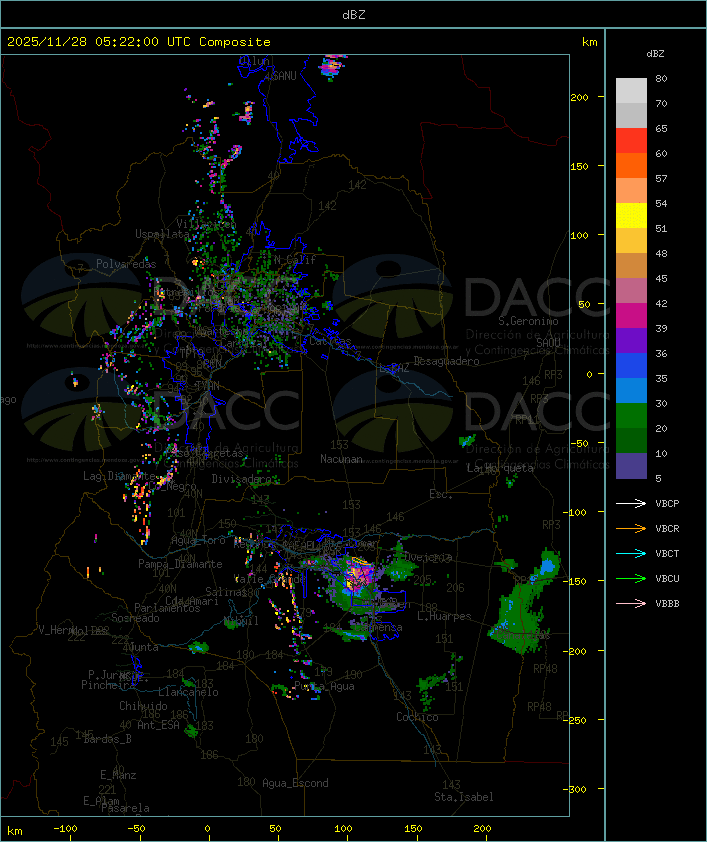Screen dimensions: 707x842
Task: Click the Parlamentos place label
Action: (167, 608)
